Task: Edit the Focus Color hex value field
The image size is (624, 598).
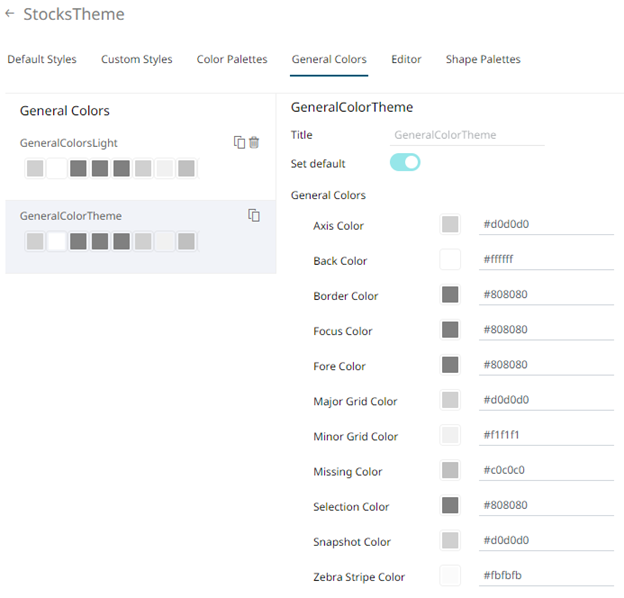Action: pyautogui.click(x=545, y=330)
